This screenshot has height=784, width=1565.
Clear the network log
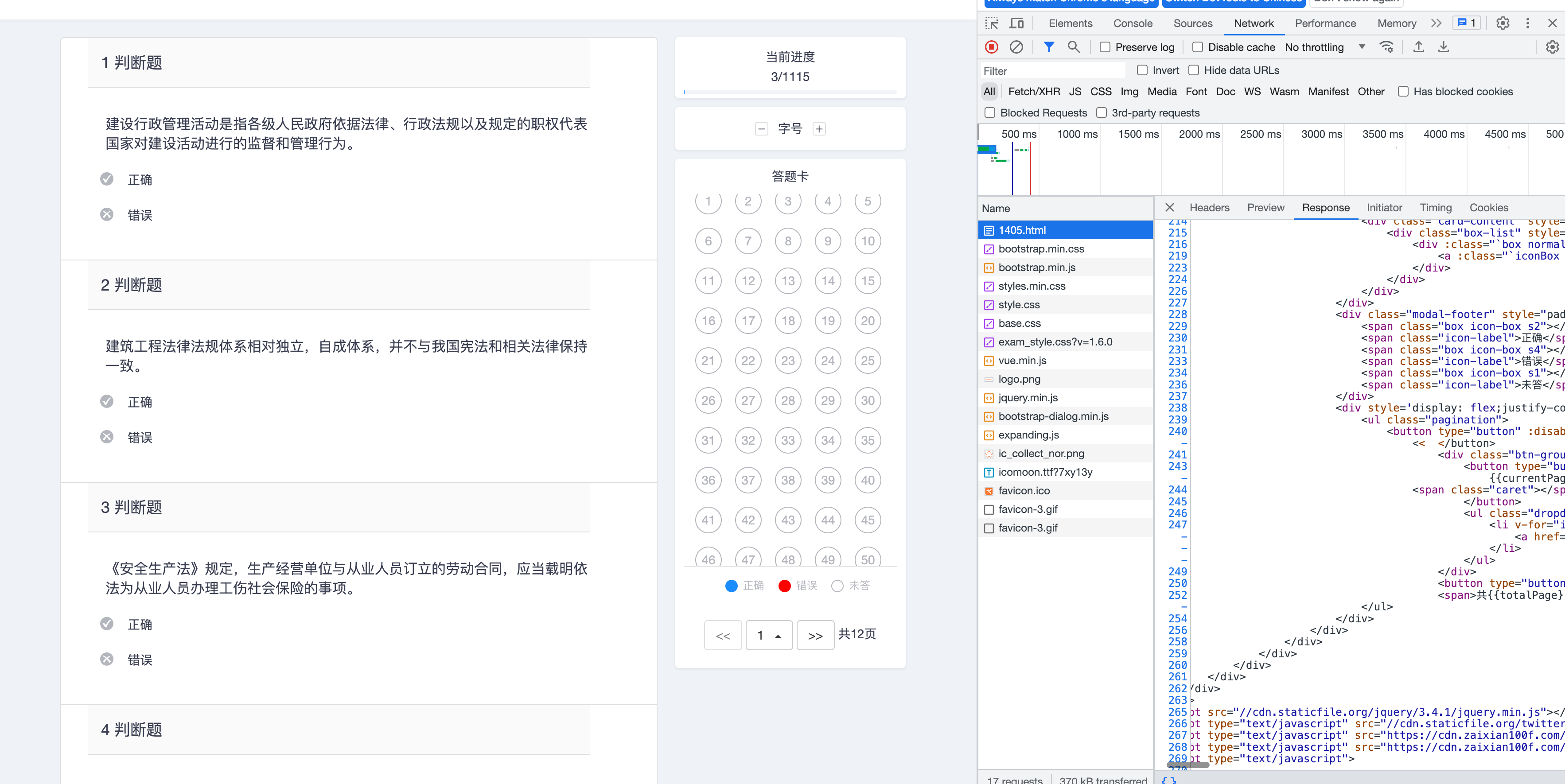pos(1016,47)
